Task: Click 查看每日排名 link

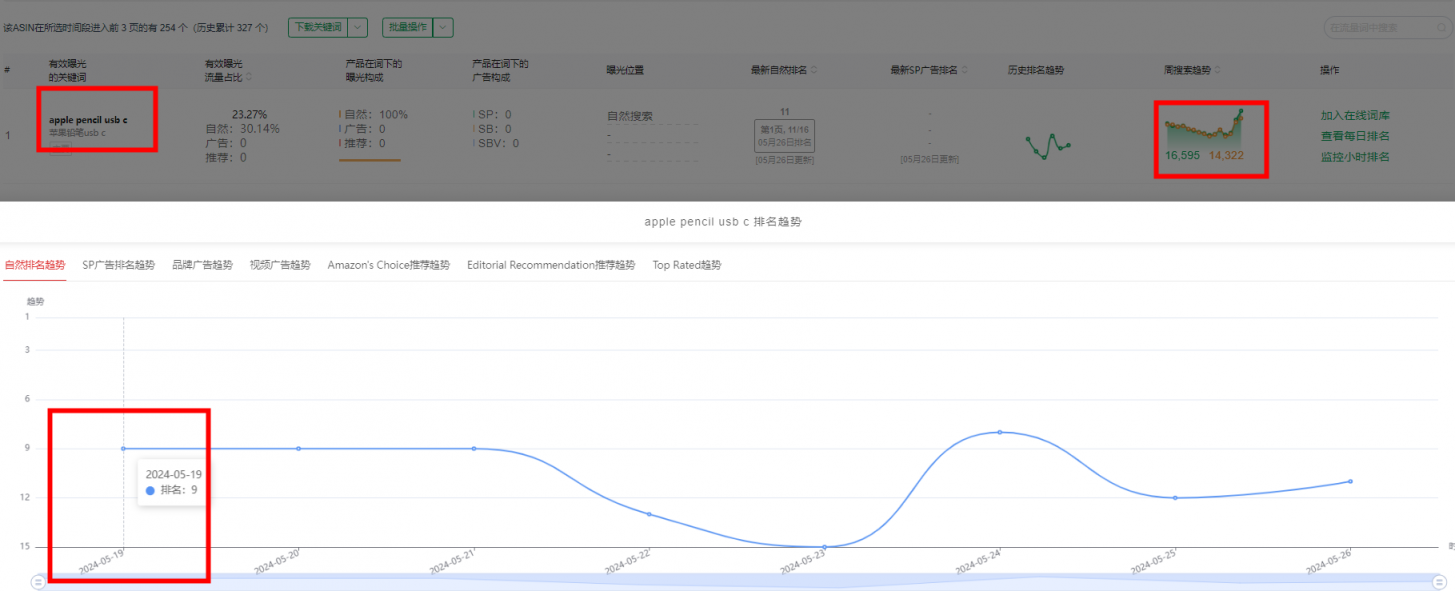Action: (1354, 136)
